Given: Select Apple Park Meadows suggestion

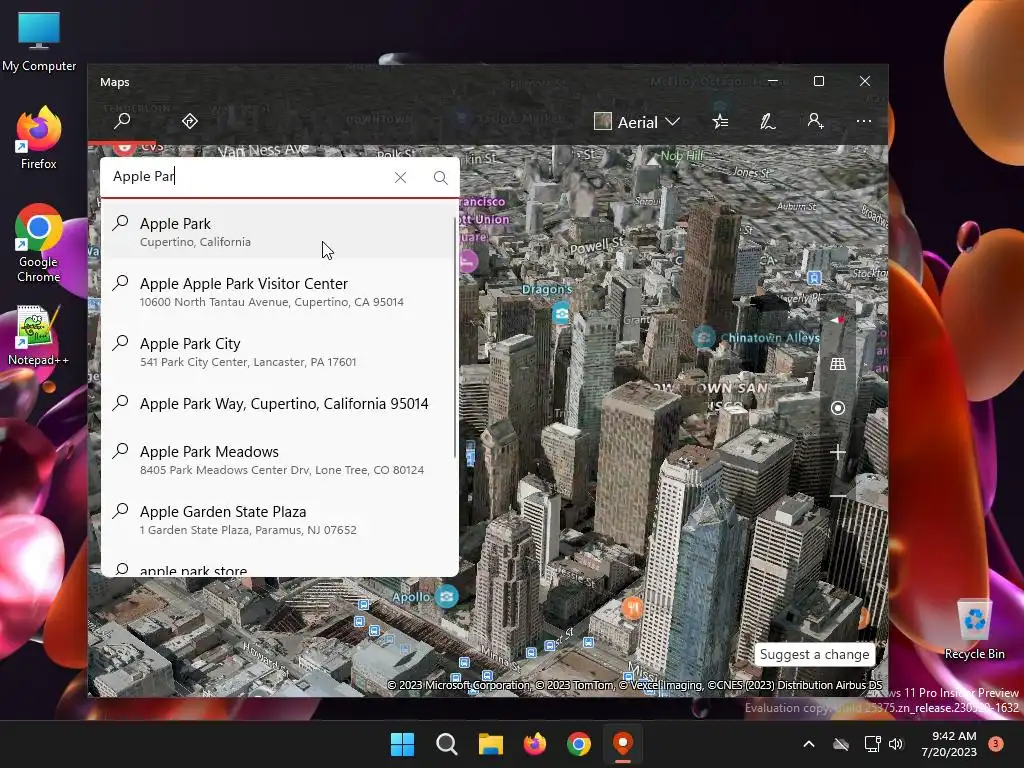Looking at the screenshot, I should [x=277, y=460].
